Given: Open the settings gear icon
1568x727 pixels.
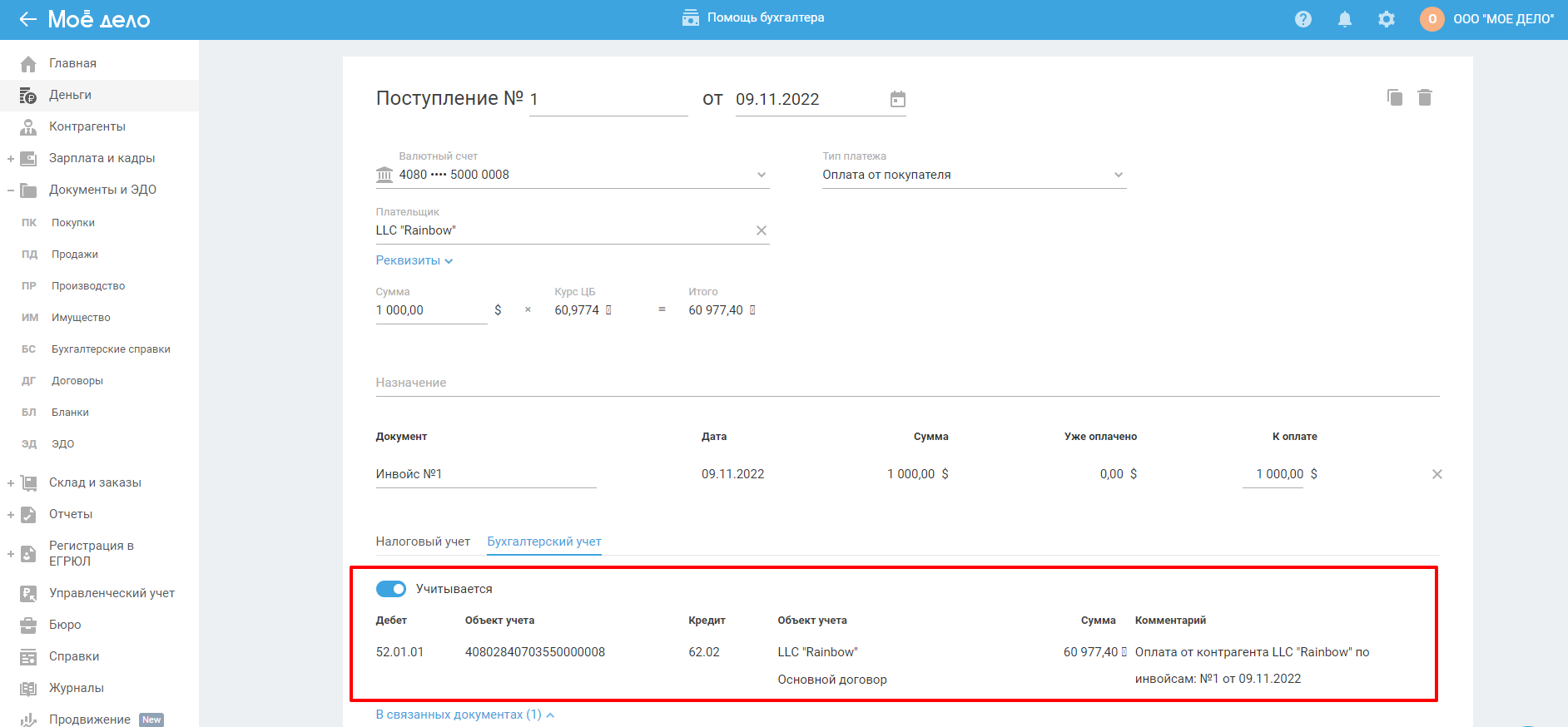Looking at the screenshot, I should pos(1386,19).
